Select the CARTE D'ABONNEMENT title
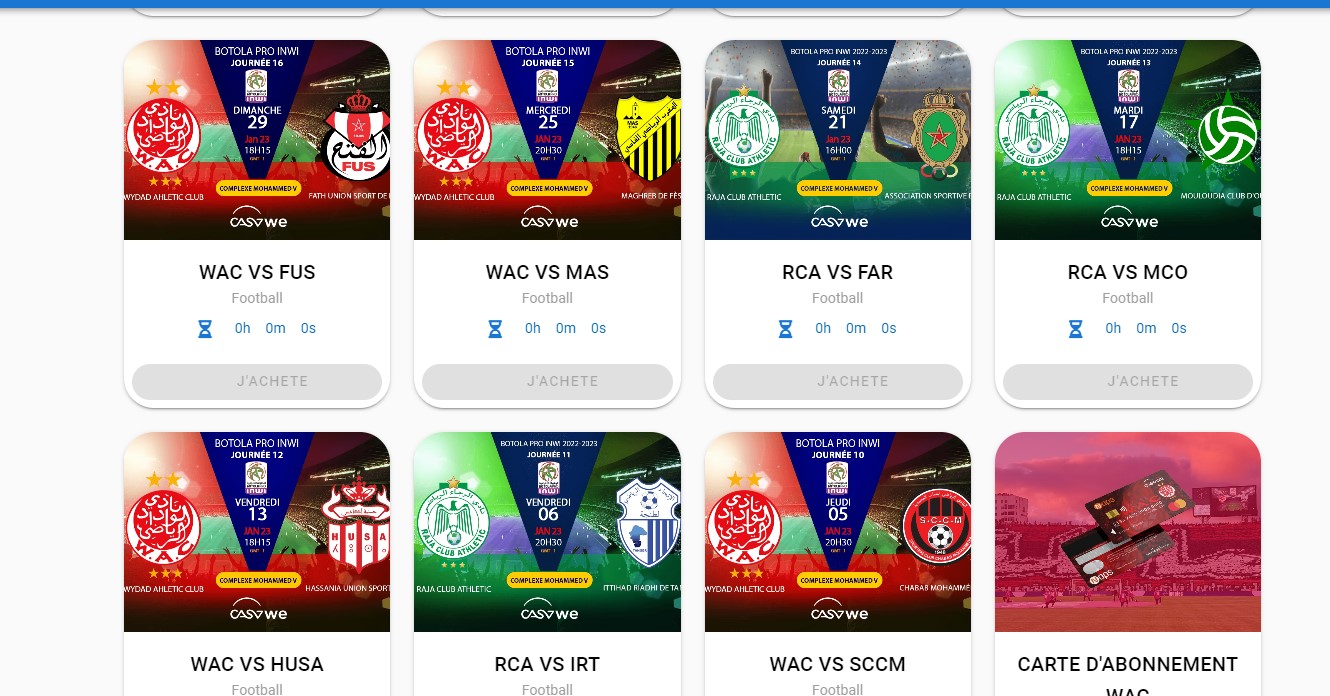Screen dimensions: 1330x696 (1128, 664)
